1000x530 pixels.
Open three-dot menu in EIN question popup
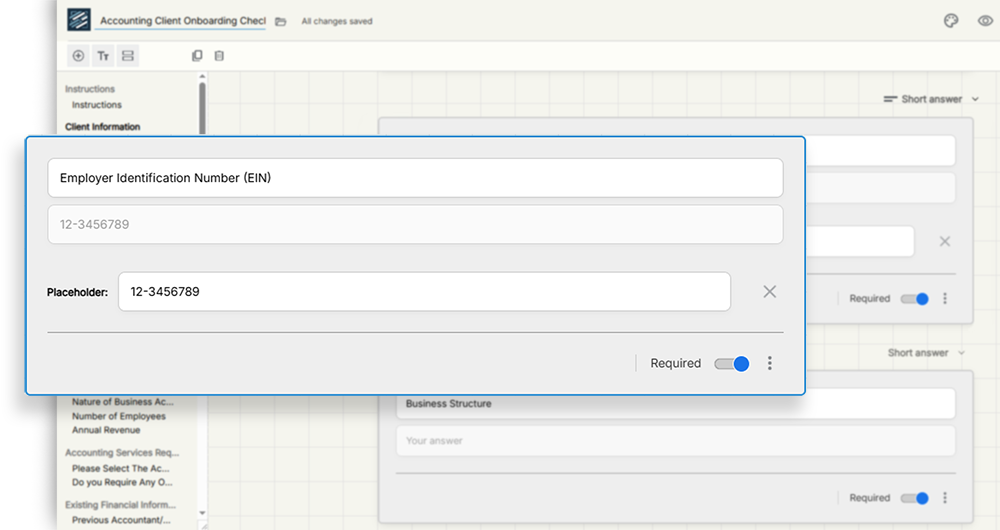tap(769, 364)
